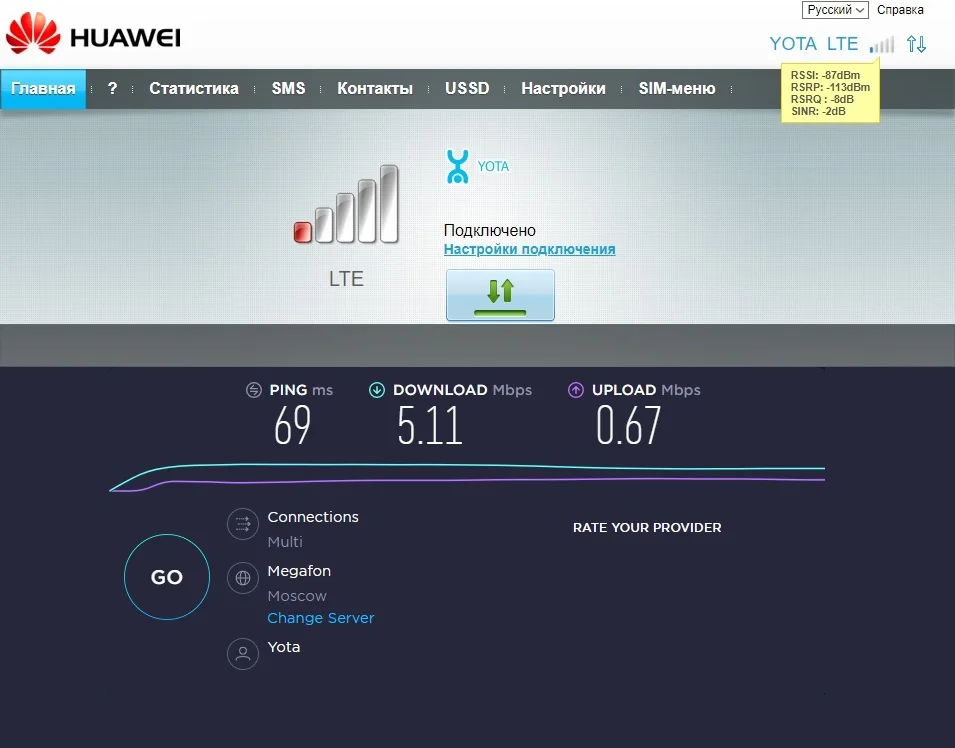The width and height of the screenshot is (955, 748).
Task: Click the Yota operator logo
Action: click(x=457, y=166)
